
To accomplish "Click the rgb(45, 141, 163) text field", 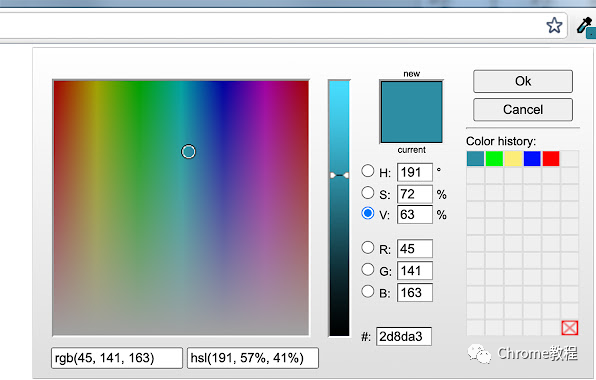I will click(117, 358).
